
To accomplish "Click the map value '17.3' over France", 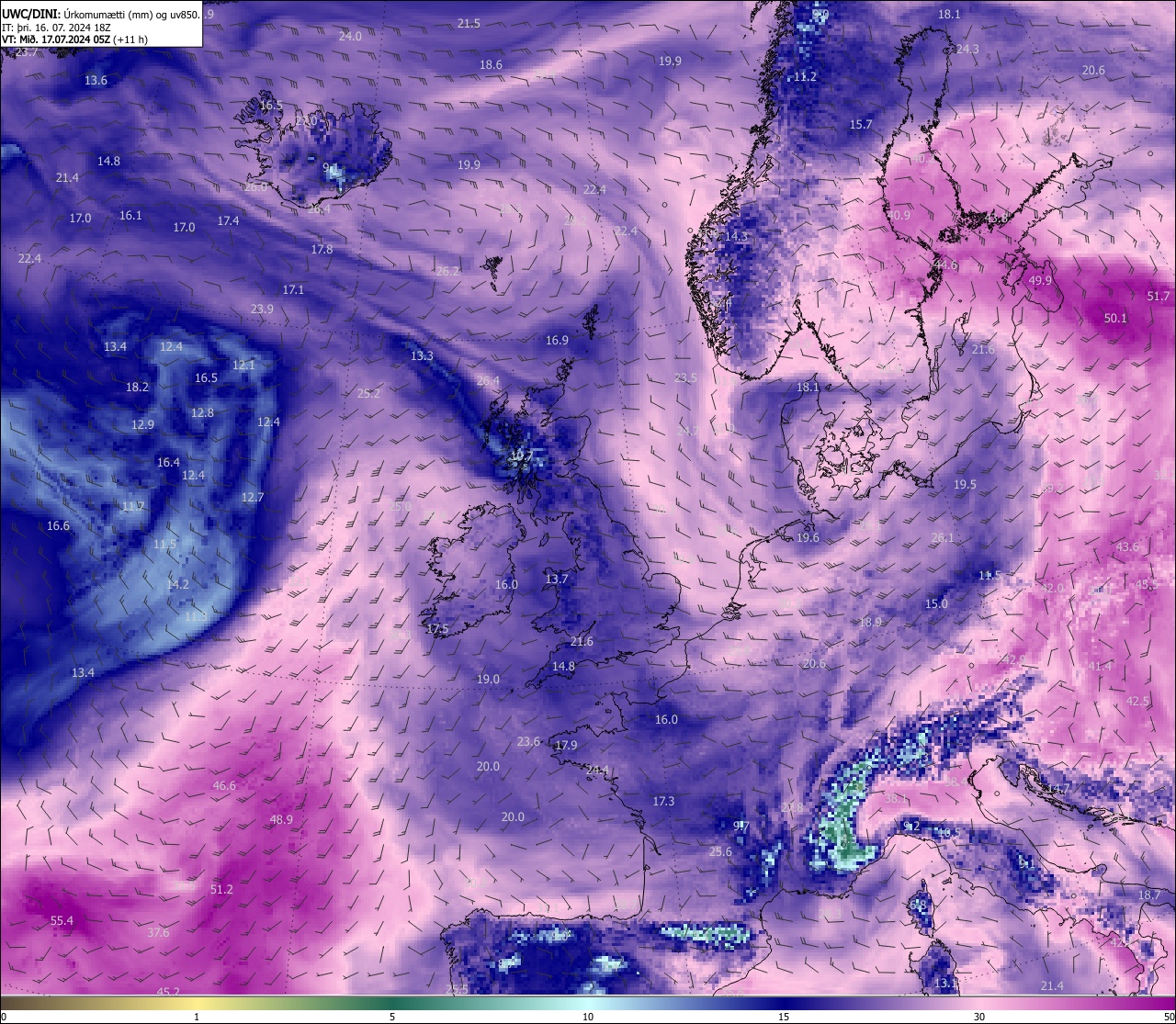I will [663, 801].
